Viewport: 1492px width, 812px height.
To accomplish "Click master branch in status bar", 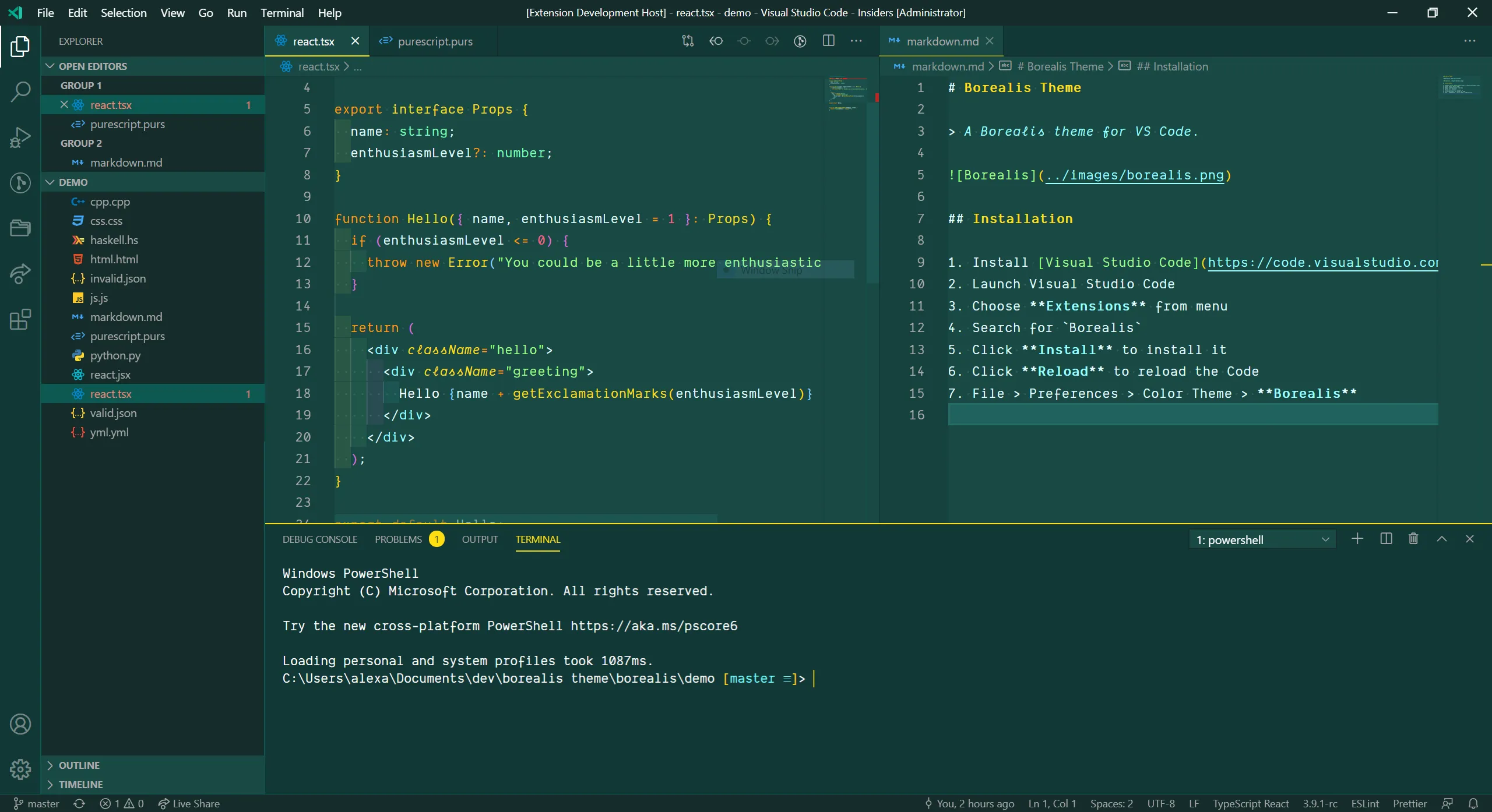I will point(36,803).
